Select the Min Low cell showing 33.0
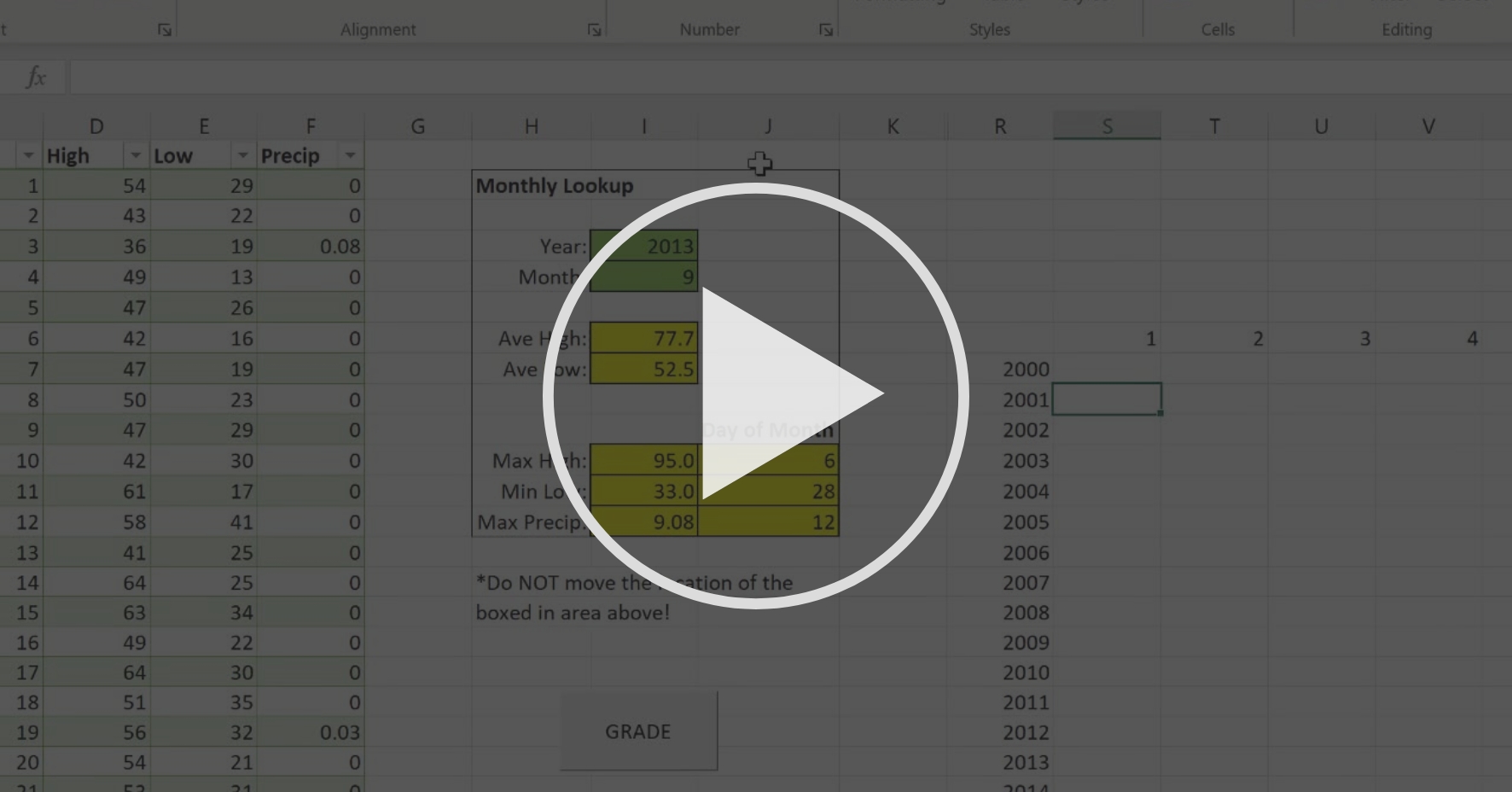The width and height of the screenshot is (1512, 792). pos(643,491)
